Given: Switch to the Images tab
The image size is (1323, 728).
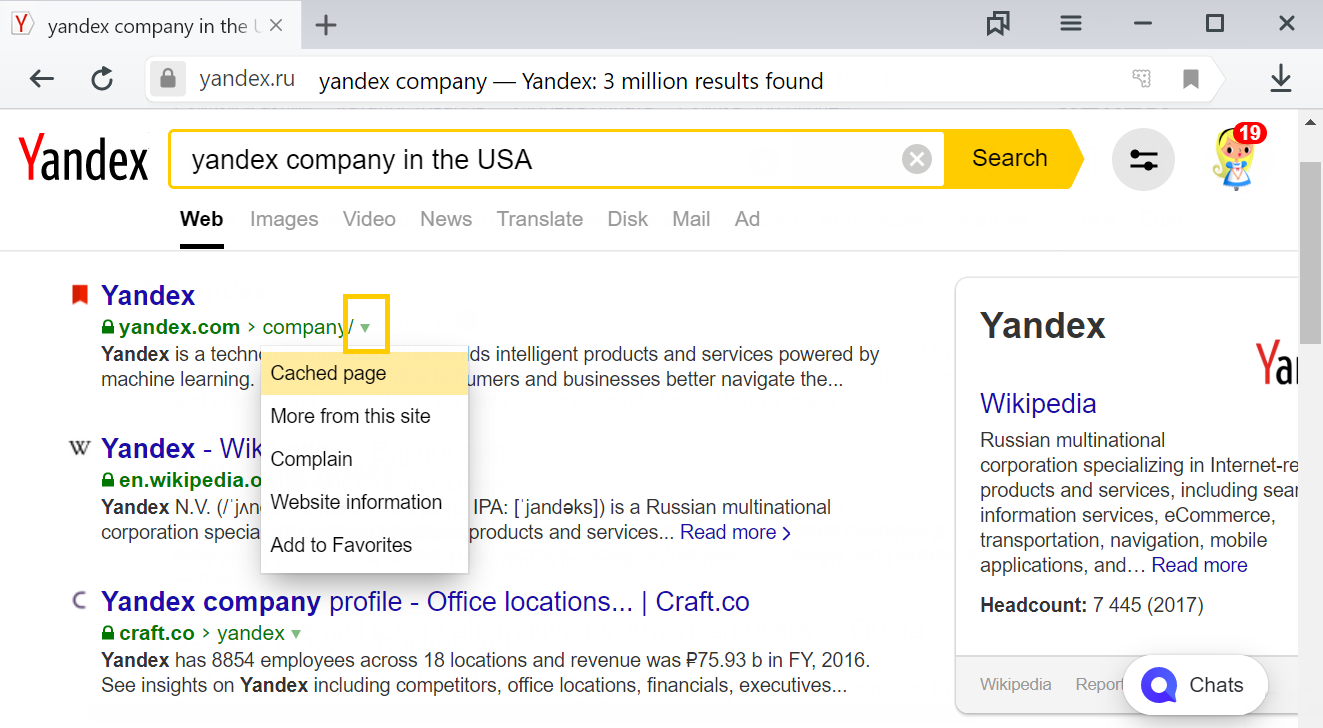Looking at the screenshot, I should click(x=284, y=219).
